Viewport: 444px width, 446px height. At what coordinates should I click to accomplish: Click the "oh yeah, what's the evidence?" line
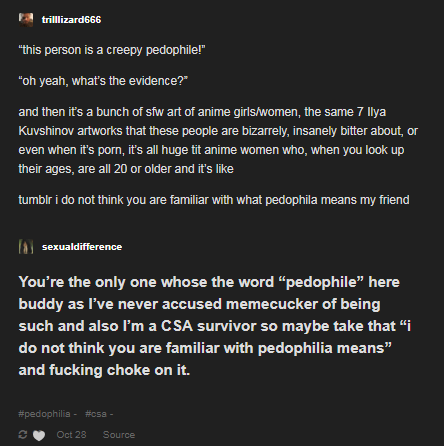tap(103, 81)
